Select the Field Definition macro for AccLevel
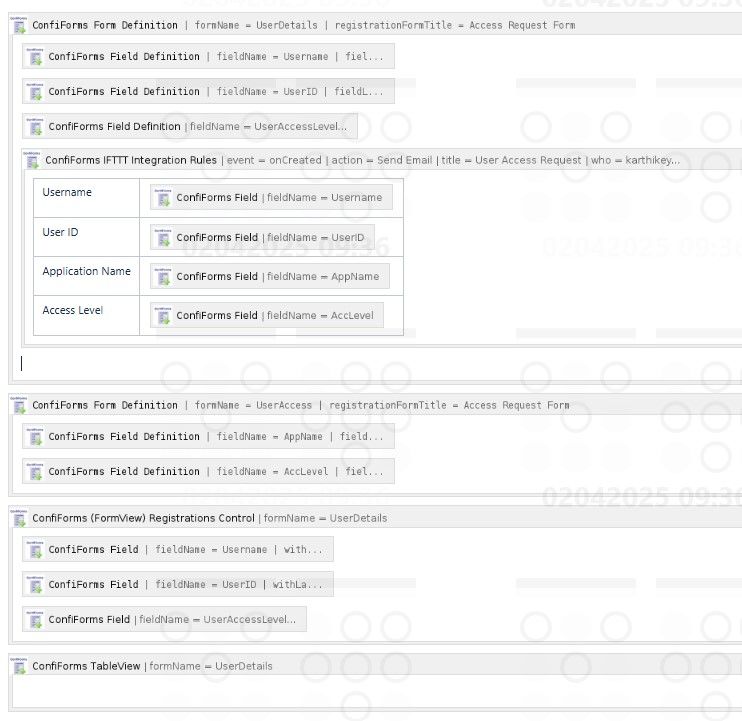The image size is (742, 721). (x=208, y=471)
